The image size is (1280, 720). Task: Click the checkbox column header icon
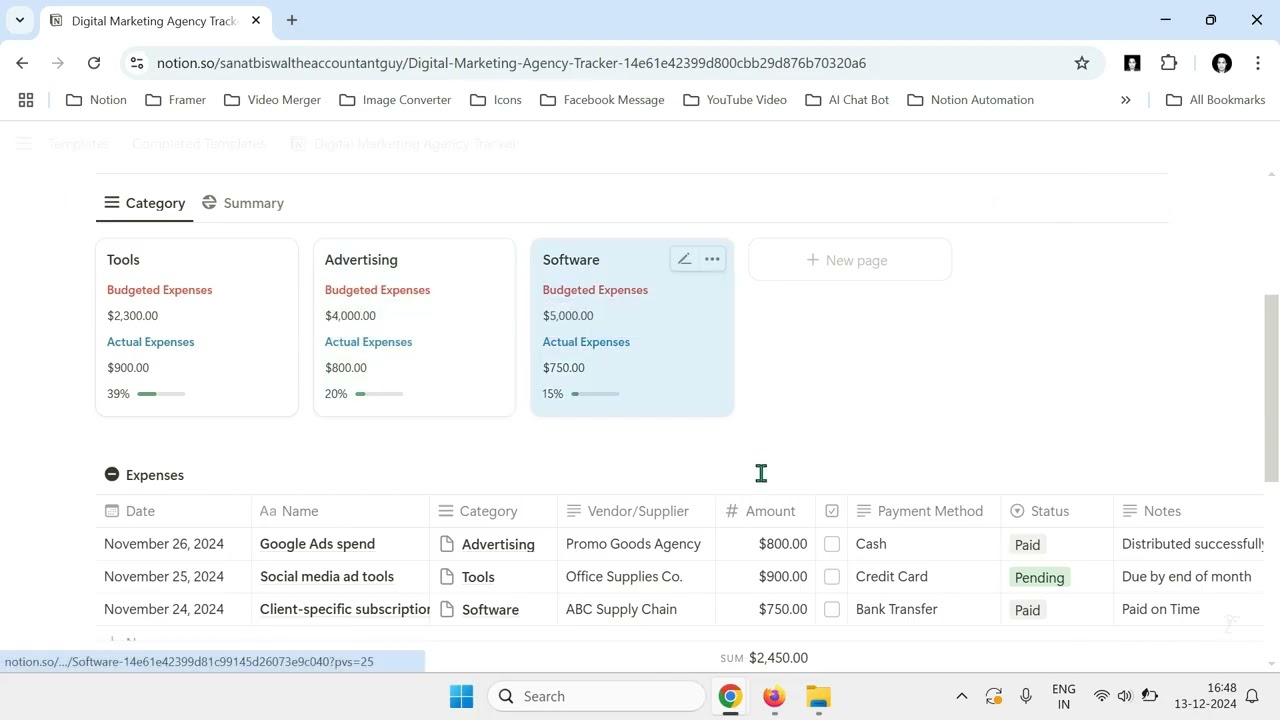coord(832,511)
